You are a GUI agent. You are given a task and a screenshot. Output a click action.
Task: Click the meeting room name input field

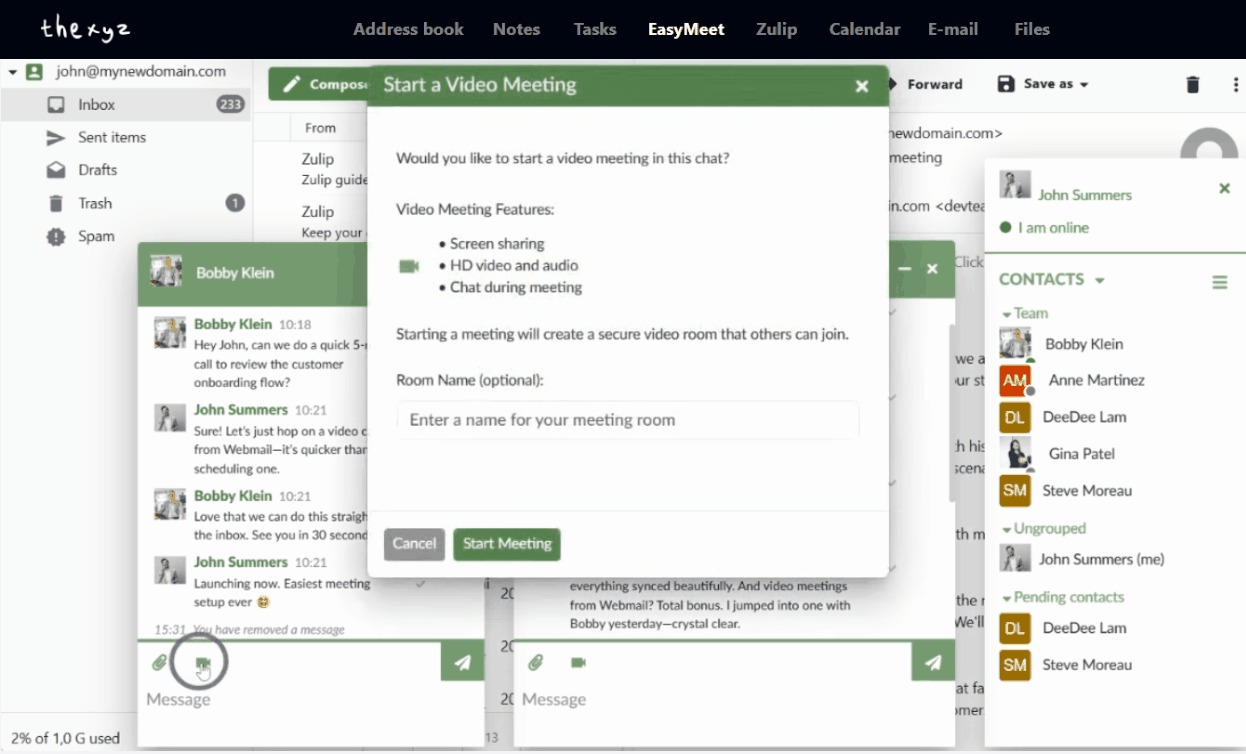pyautogui.click(x=628, y=420)
